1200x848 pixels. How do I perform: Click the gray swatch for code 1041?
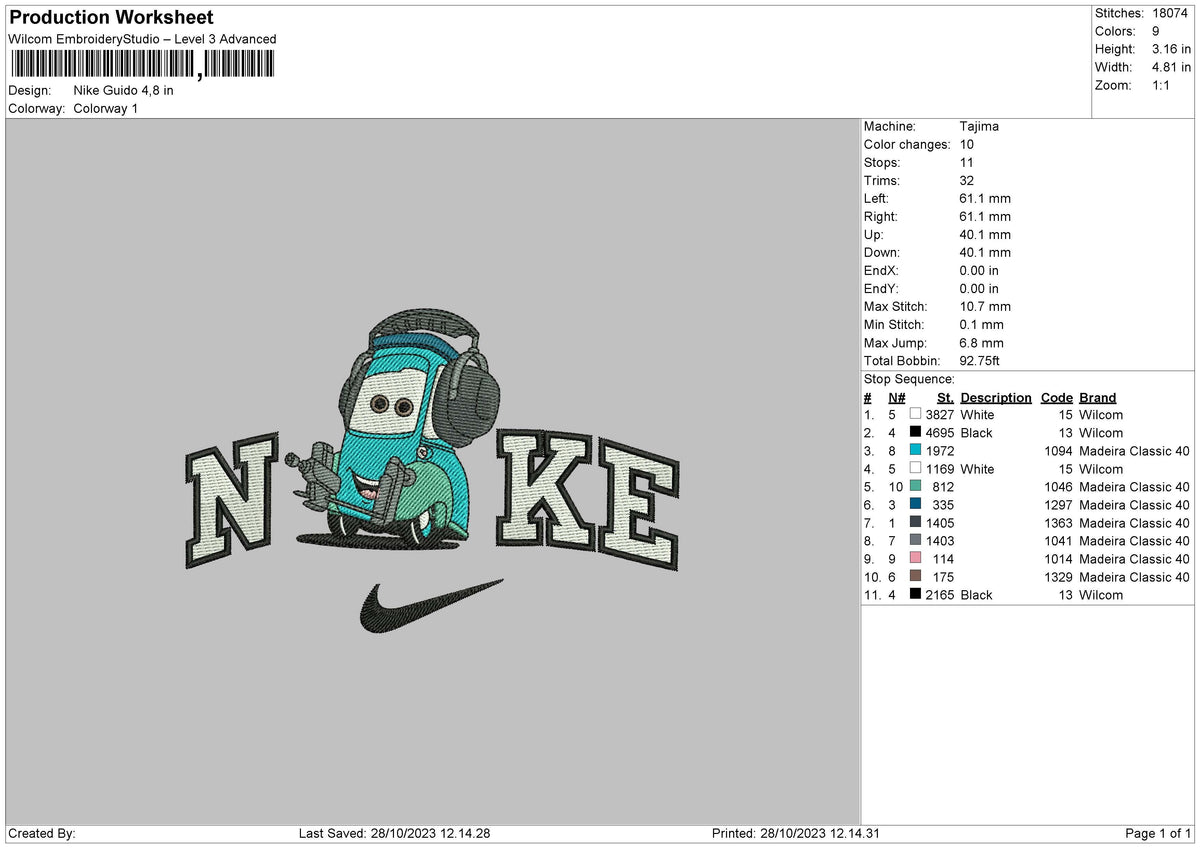[915, 540]
